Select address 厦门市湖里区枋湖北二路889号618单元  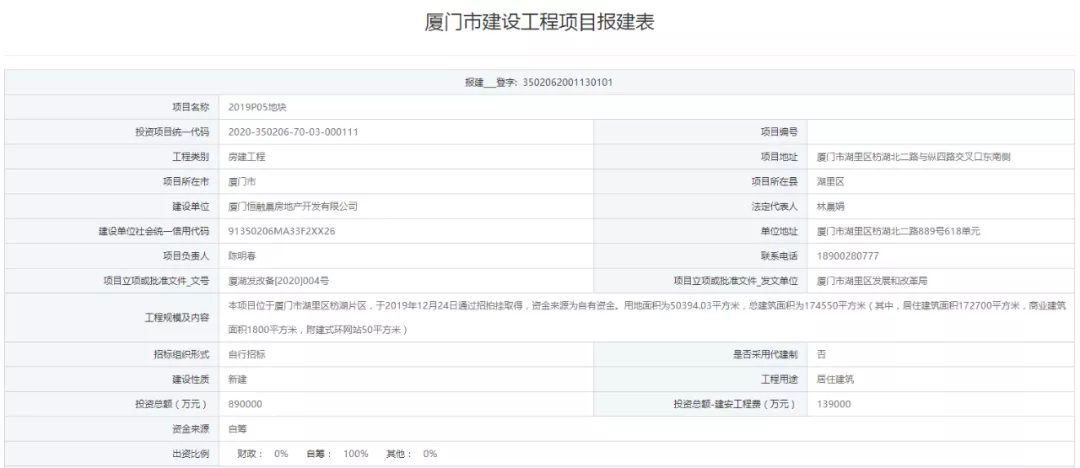click(x=898, y=232)
